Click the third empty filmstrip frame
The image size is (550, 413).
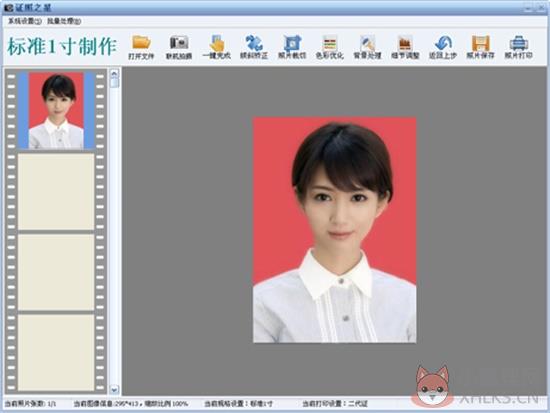[x=56, y=272]
